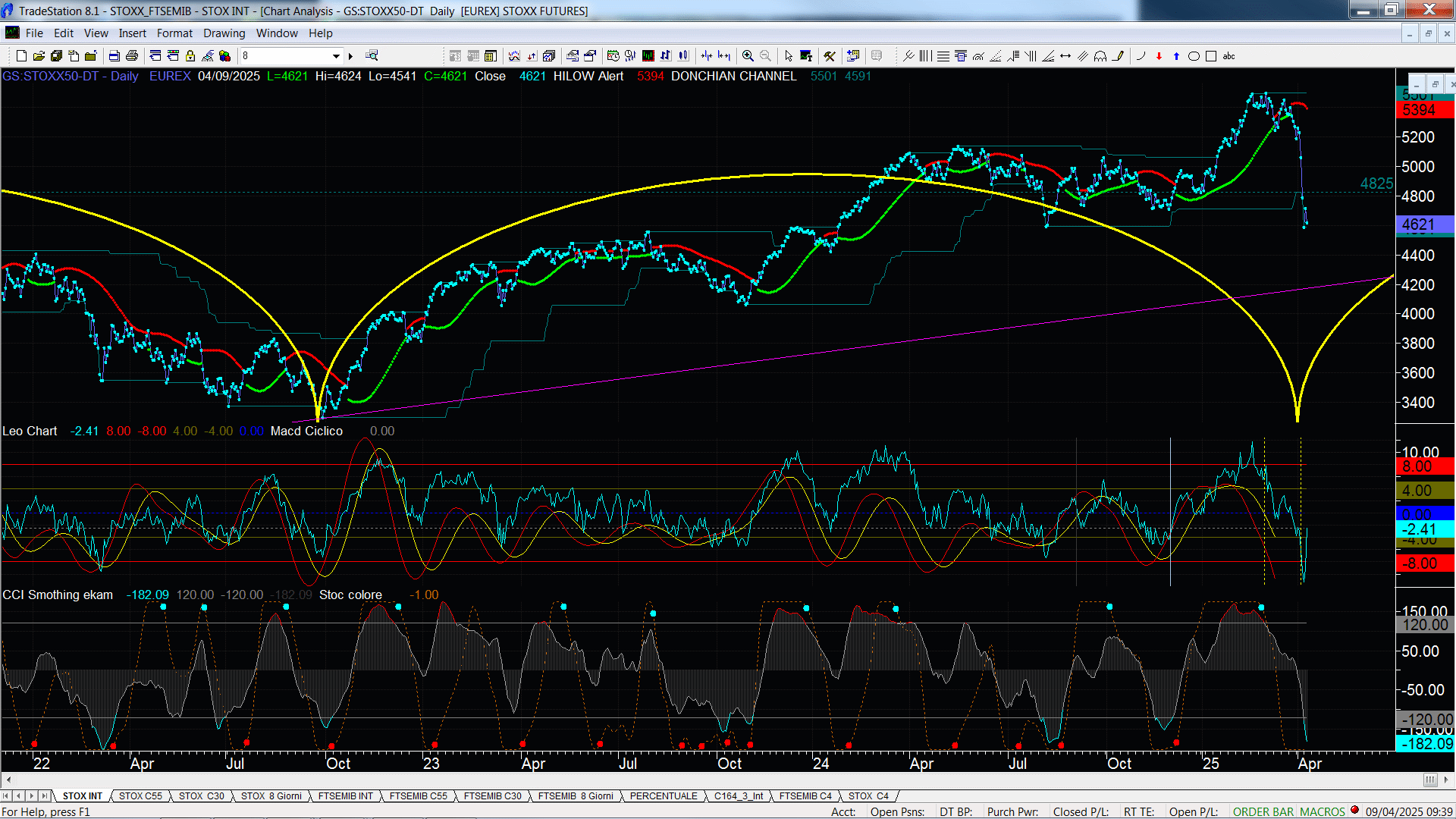The image size is (1456, 819).
Task: Switch to the FTSEMIB C4 tab
Action: click(x=805, y=795)
